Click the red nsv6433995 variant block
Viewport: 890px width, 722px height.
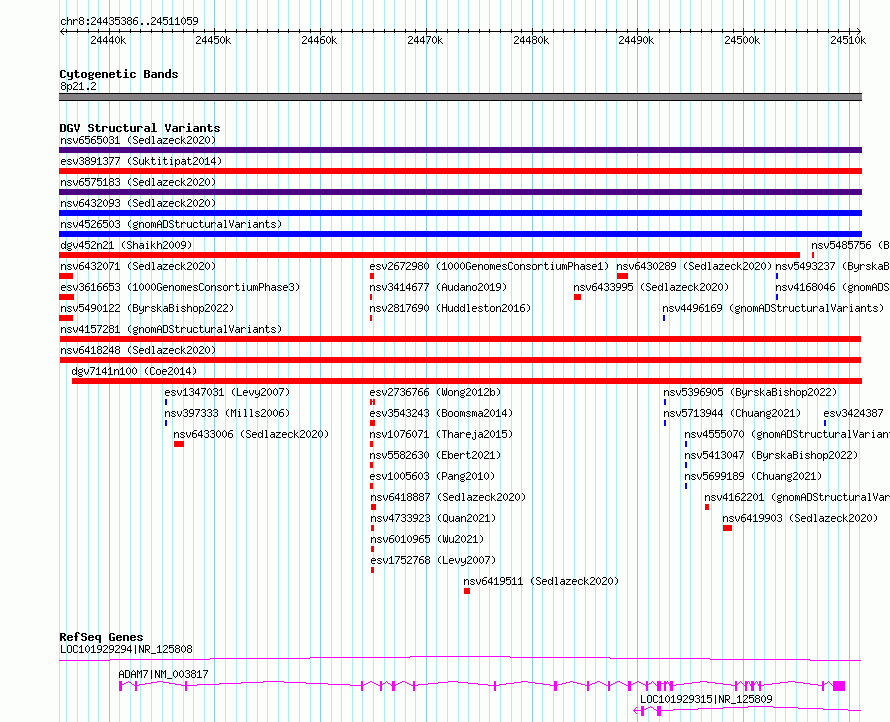tap(577, 297)
